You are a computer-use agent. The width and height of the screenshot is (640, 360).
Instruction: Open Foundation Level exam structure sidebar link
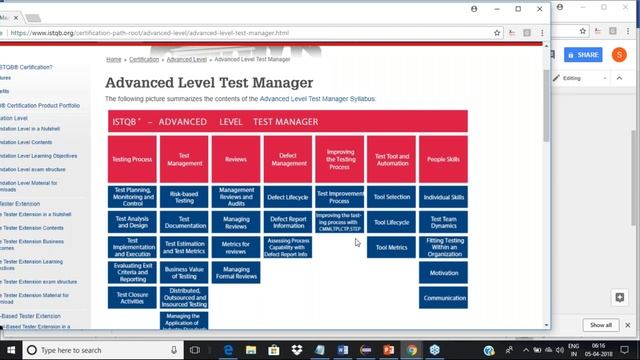click(33, 169)
